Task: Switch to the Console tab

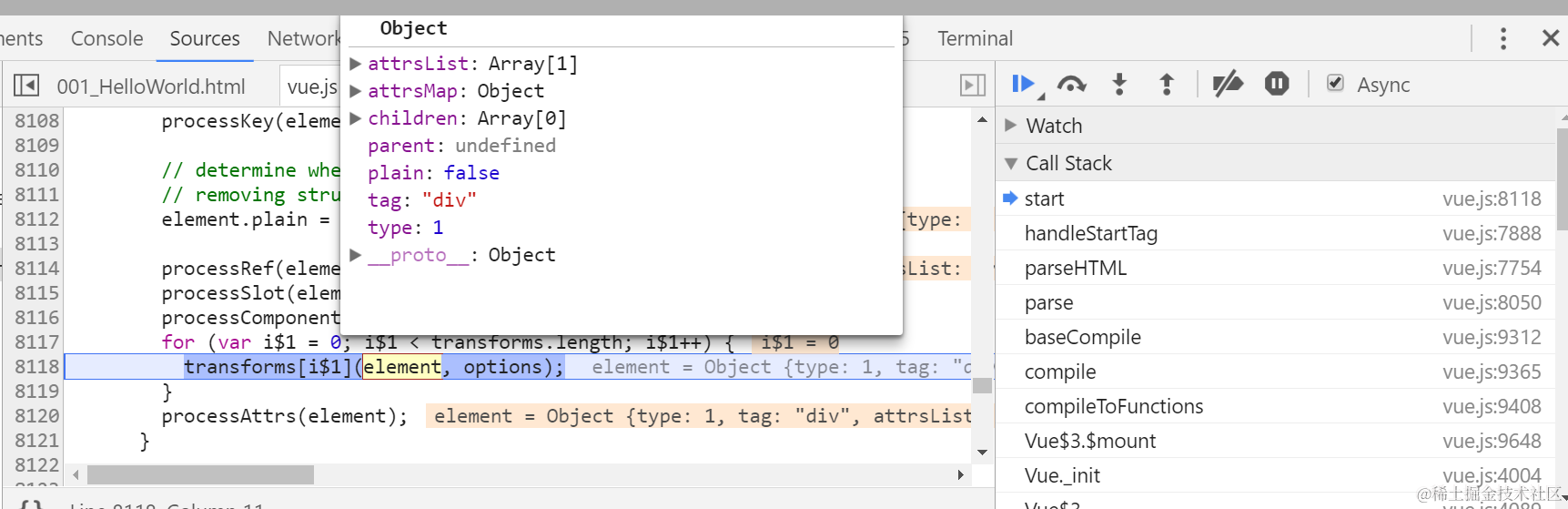Action: coord(107,38)
